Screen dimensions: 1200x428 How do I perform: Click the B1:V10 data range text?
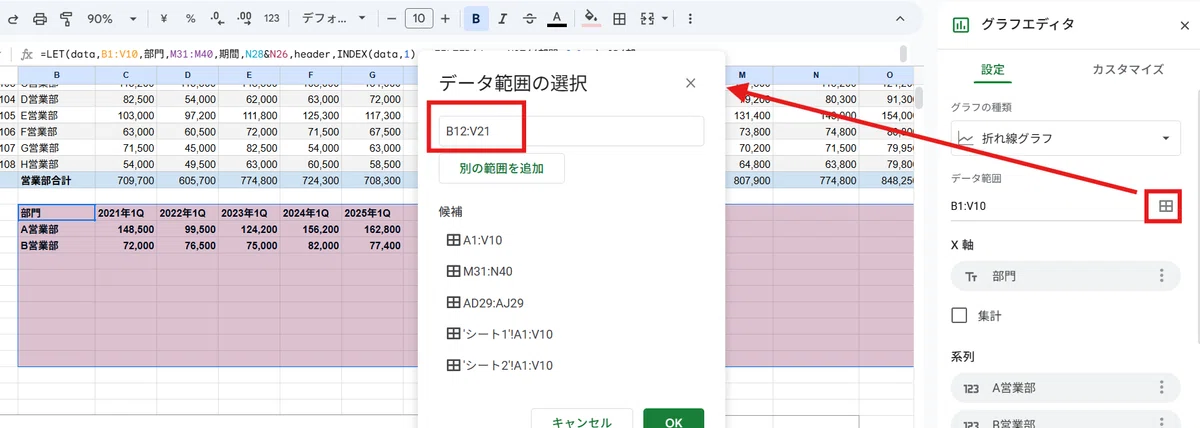click(969, 206)
